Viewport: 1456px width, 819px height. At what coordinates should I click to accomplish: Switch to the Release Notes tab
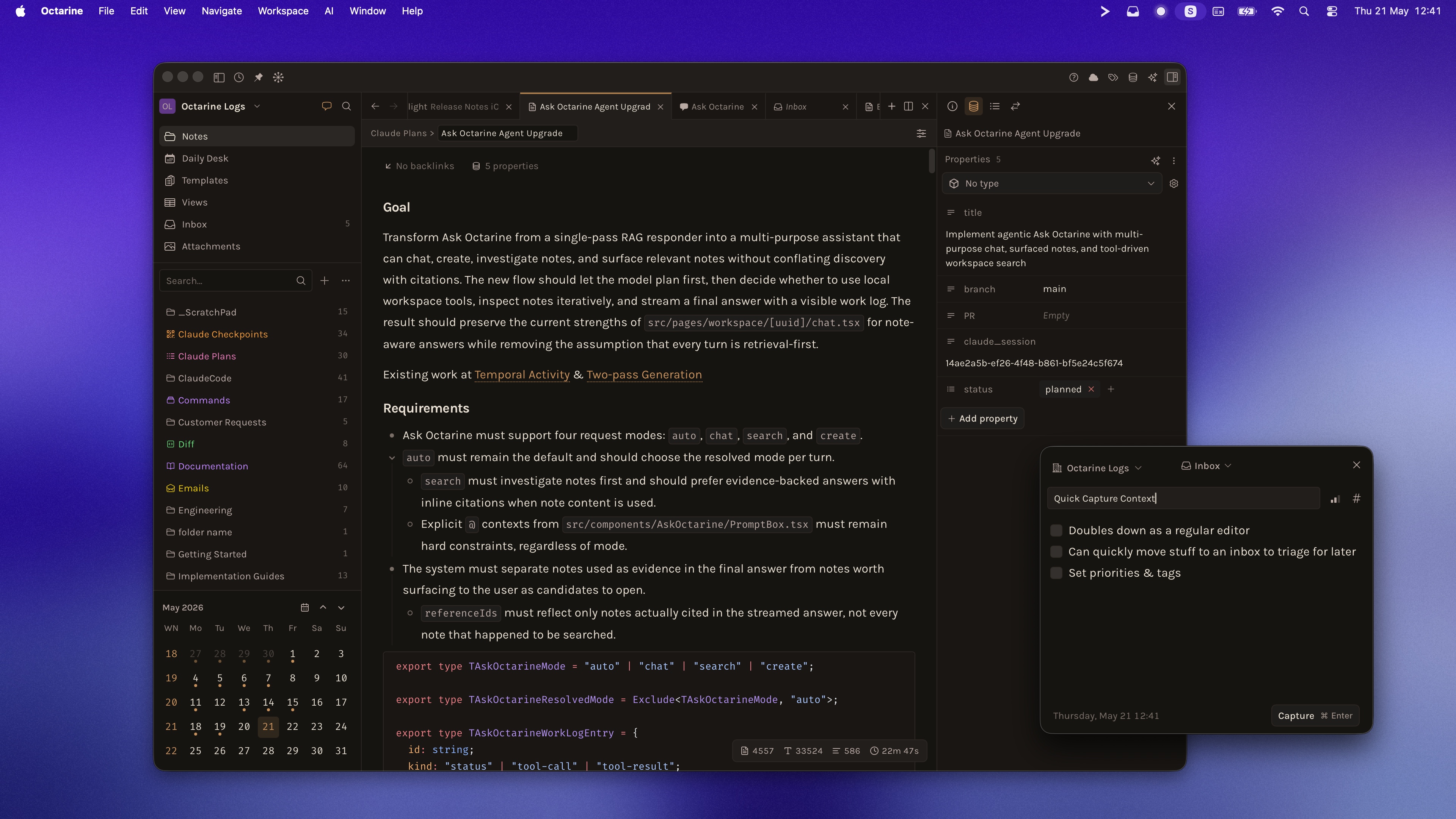[453, 106]
